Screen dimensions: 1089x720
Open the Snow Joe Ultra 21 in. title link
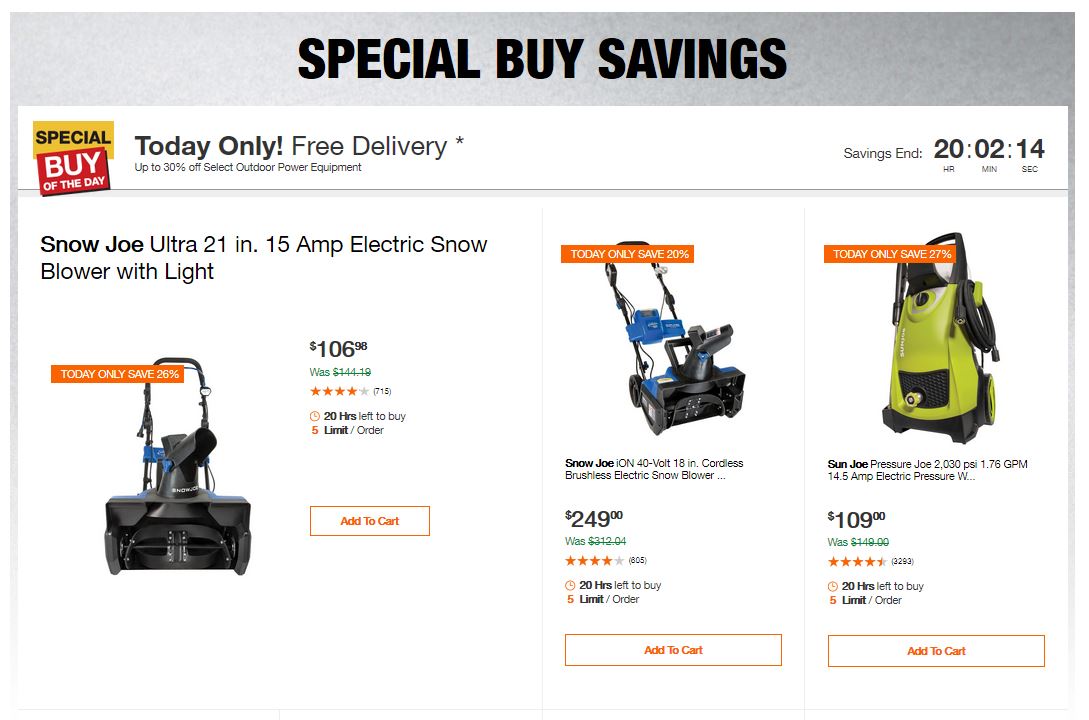point(264,257)
